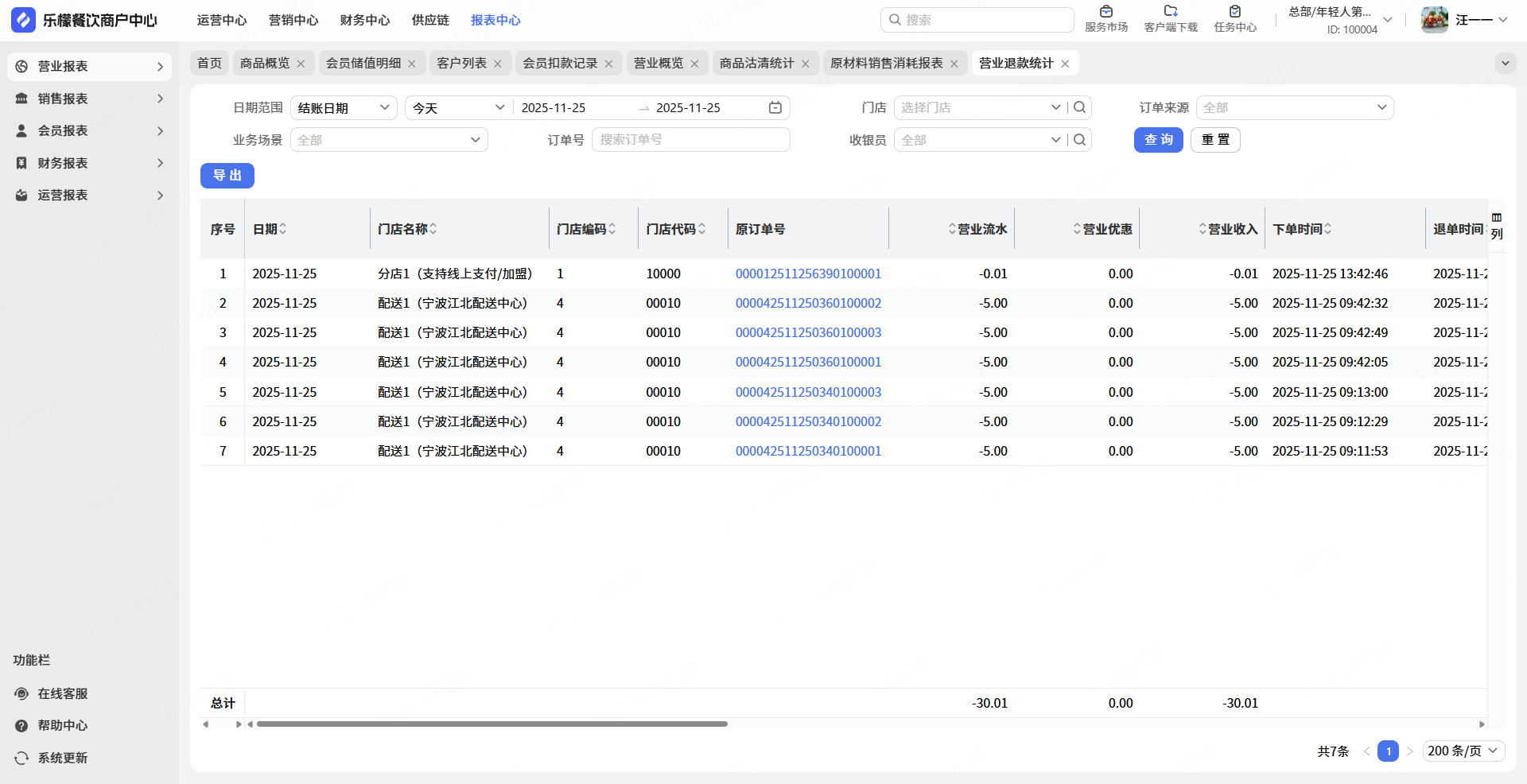Expand the 订单来源 dropdown
1527x784 pixels.
(1294, 107)
